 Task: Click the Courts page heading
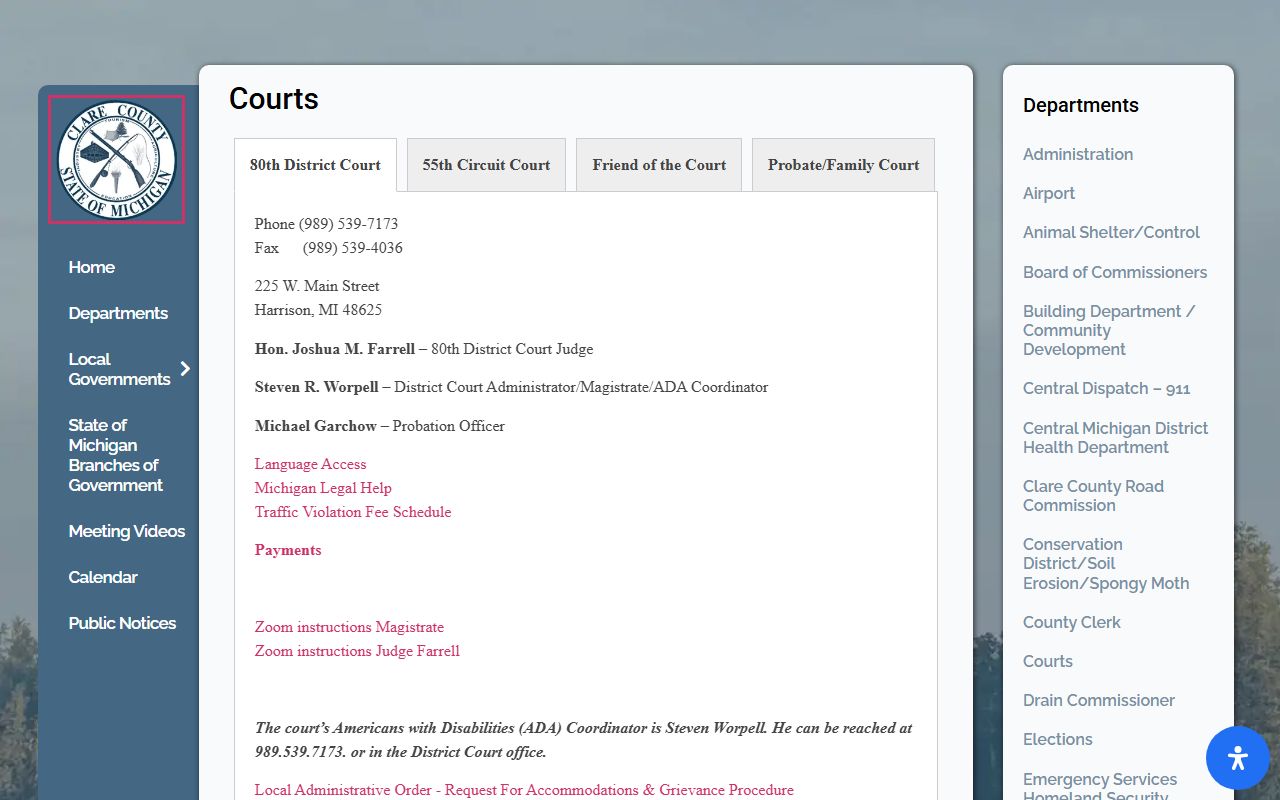coord(274,99)
